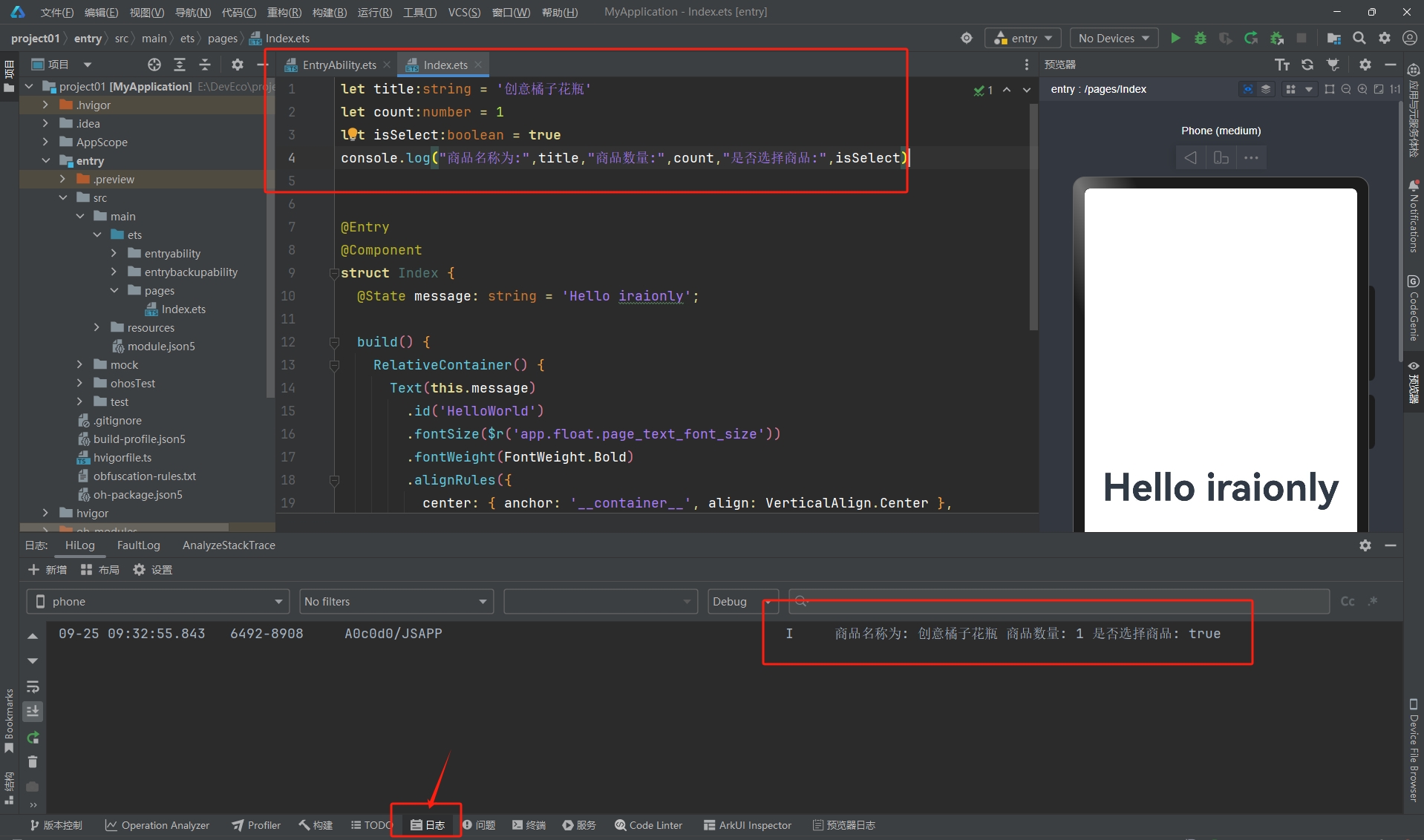Rotate the preview device orientation
This screenshot has height=840, width=1424.
click(1221, 157)
